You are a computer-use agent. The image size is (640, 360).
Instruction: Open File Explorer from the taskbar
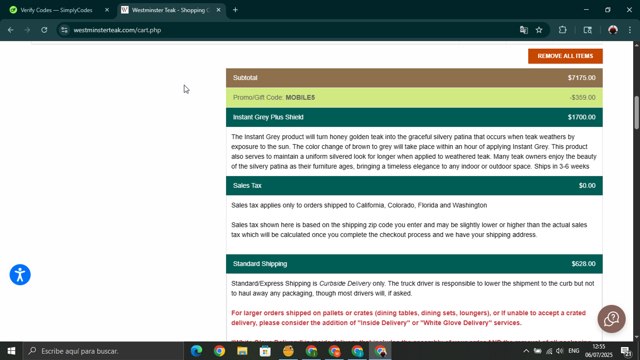coord(242,351)
